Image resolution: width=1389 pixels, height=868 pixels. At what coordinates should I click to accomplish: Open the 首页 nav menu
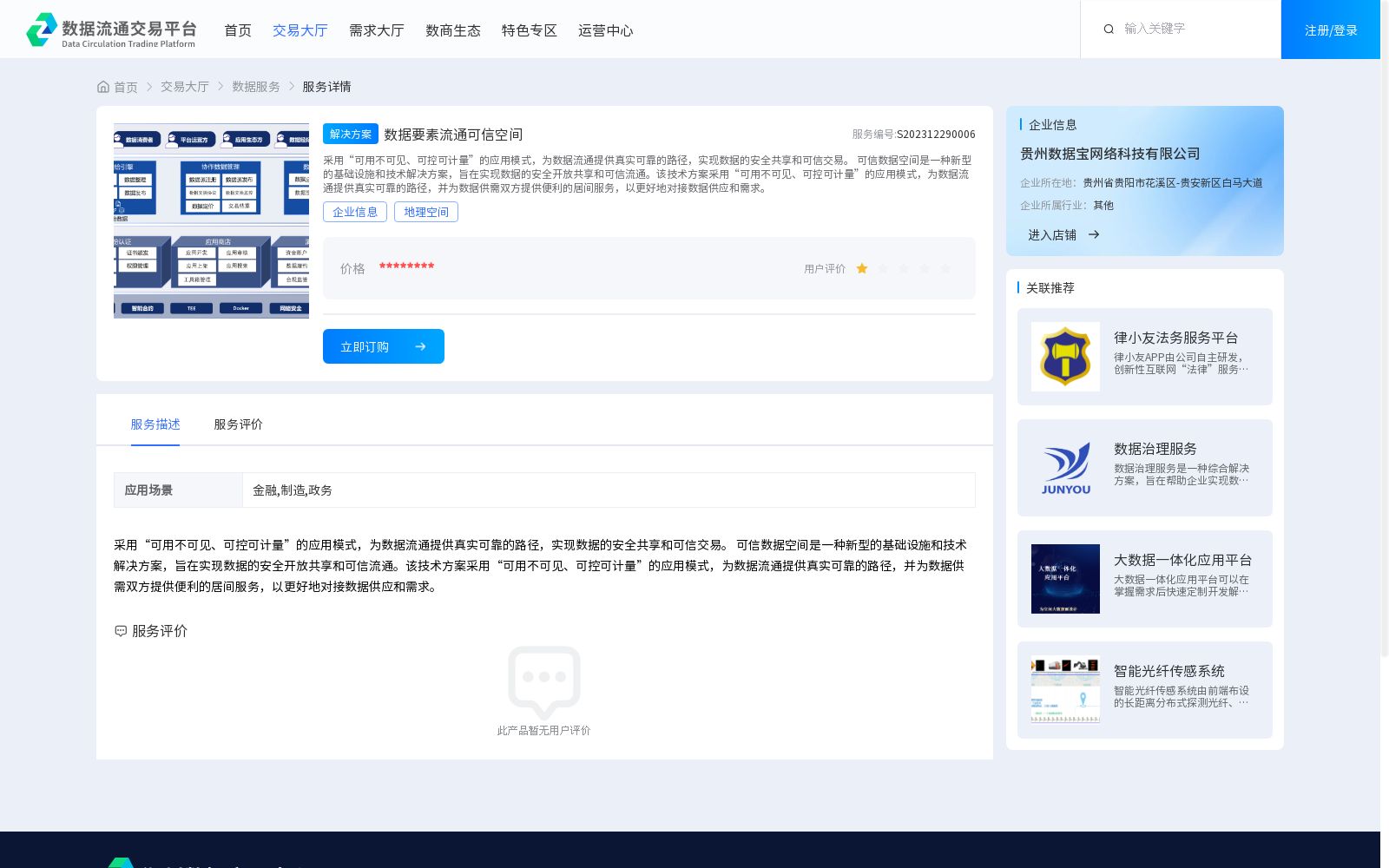238,30
